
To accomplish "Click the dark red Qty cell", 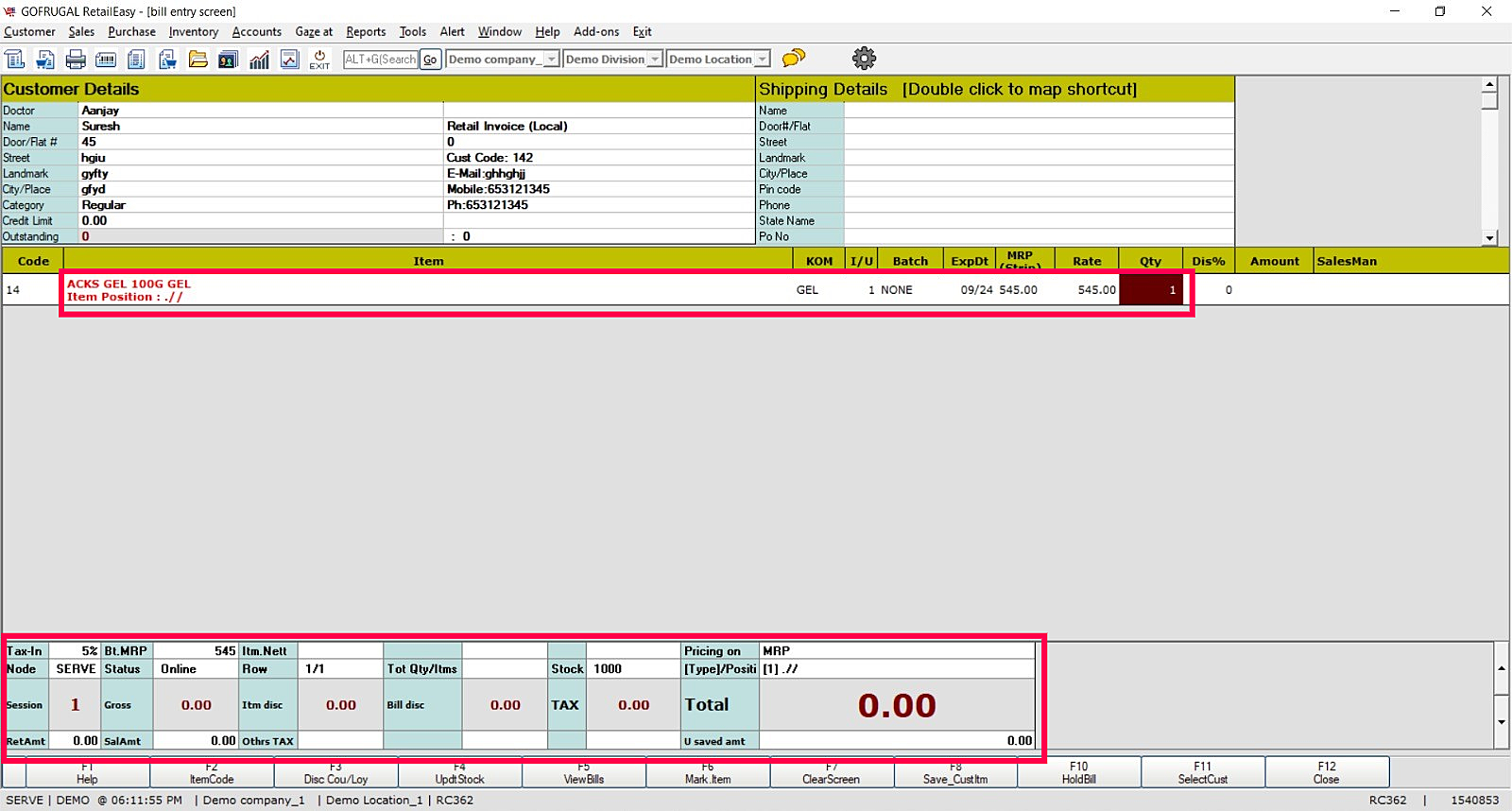I will [x=1150, y=290].
